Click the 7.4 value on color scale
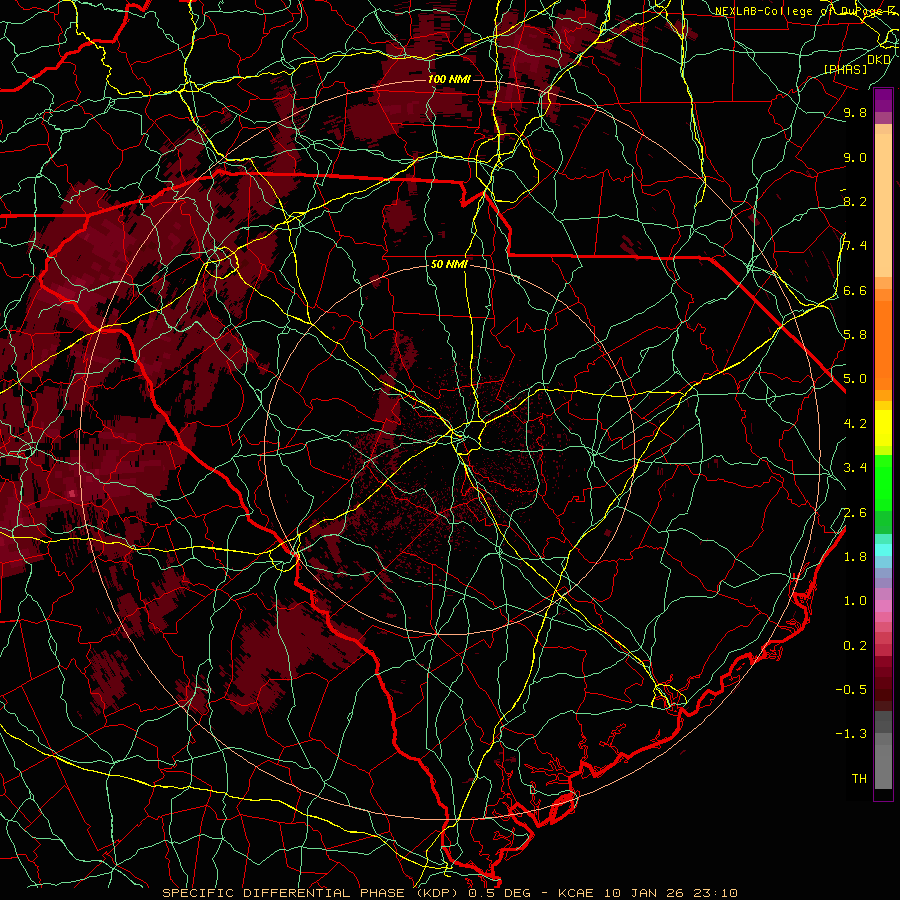This screenshot has width=900, height=900. pyautogui.click(x=855, y=246)
